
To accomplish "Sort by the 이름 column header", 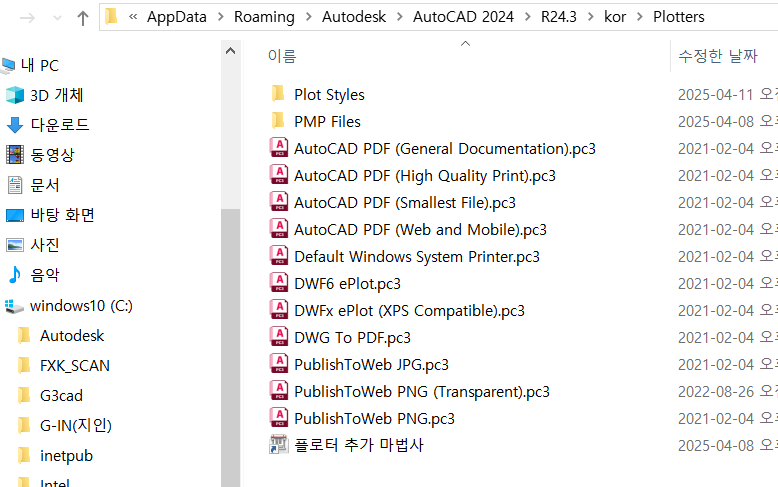I will [282, 56].
